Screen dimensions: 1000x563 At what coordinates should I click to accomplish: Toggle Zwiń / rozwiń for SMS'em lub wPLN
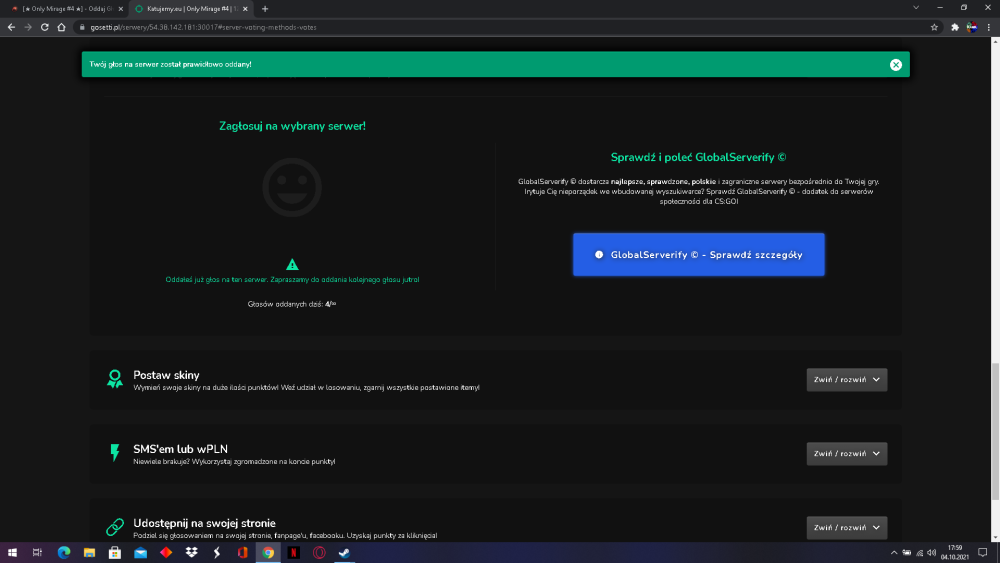846,453
